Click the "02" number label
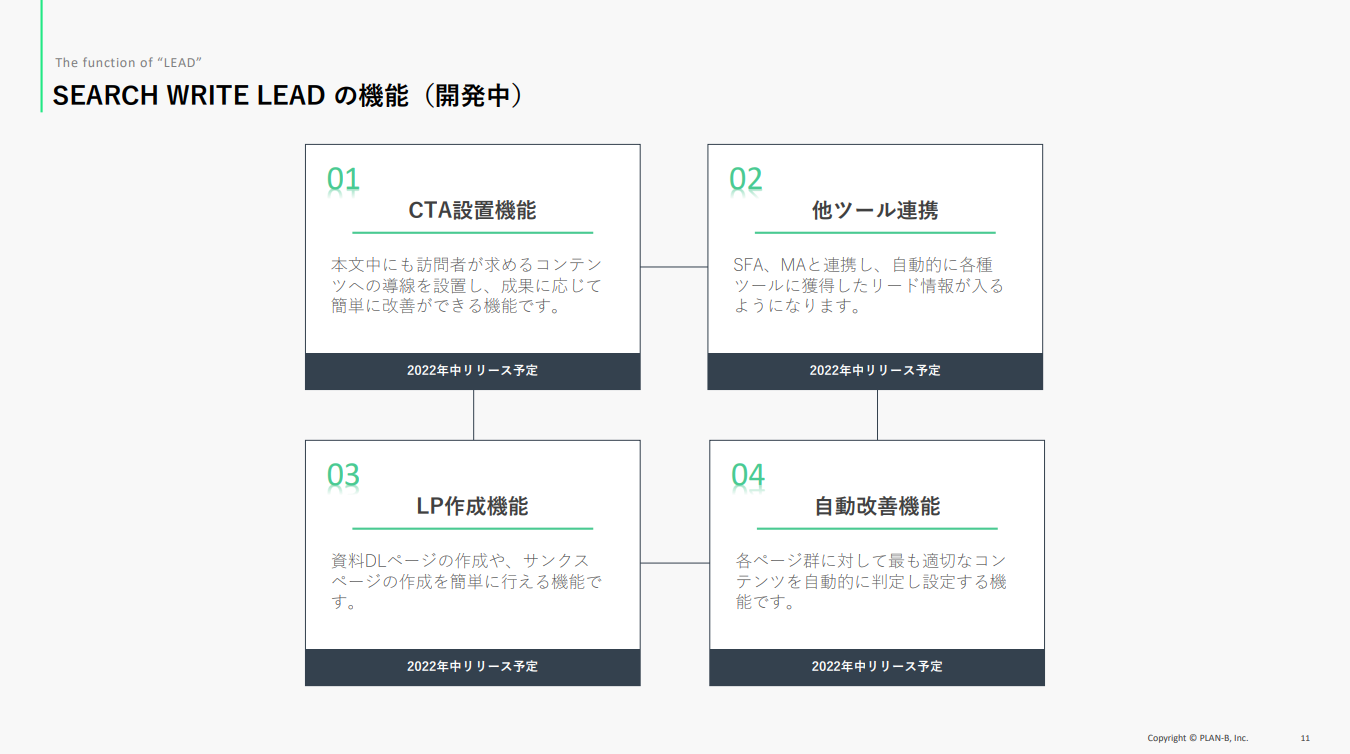The width and height of the screenshot is (1350, 754). pyautogui.click(x=746, y=179)
